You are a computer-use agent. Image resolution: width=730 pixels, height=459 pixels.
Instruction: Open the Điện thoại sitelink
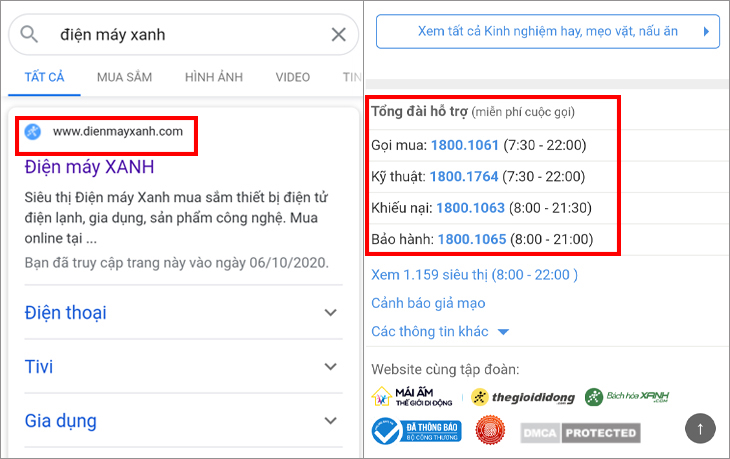click(65, 312)
